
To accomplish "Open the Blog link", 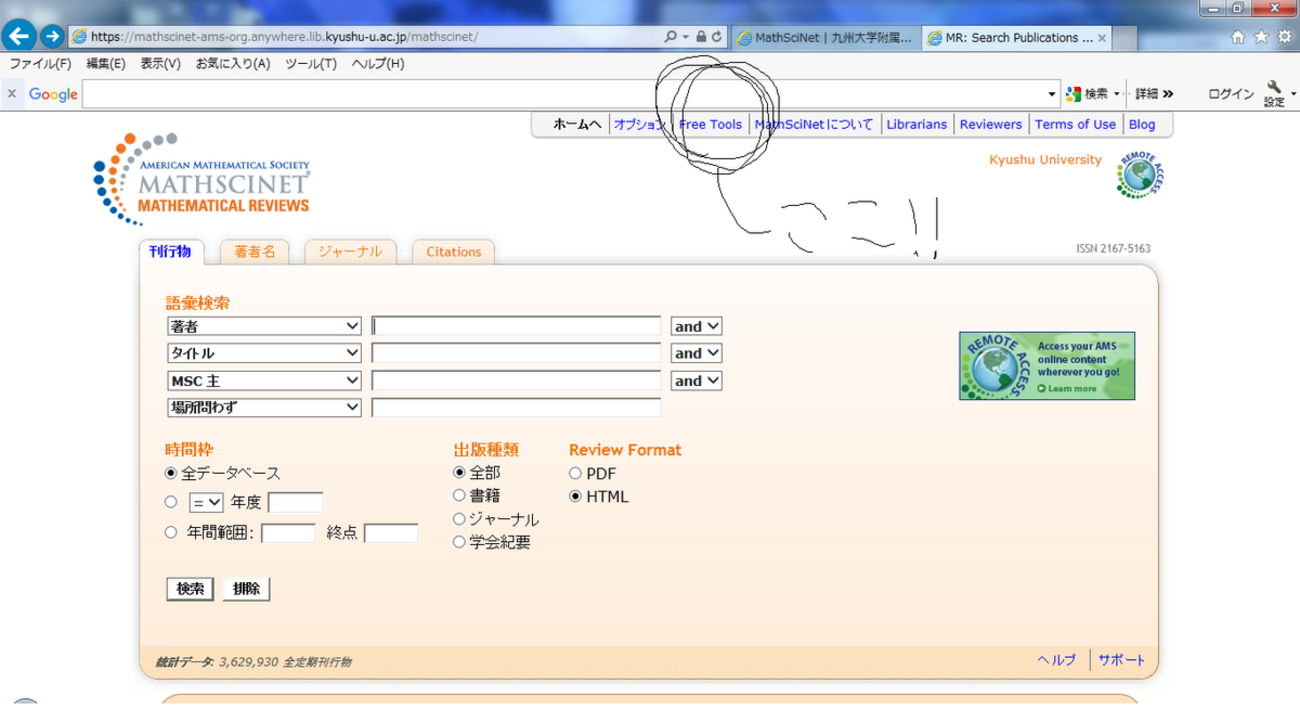I will pos(1141,125).
